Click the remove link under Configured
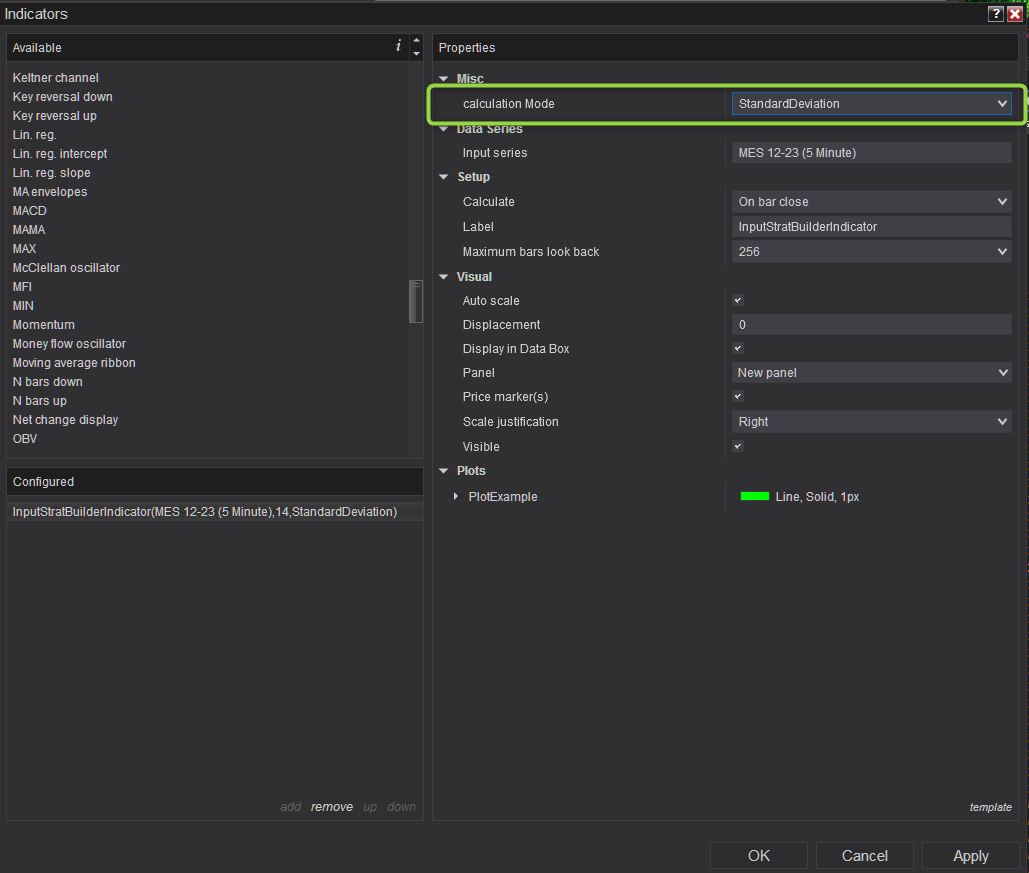 coord(331,807)
